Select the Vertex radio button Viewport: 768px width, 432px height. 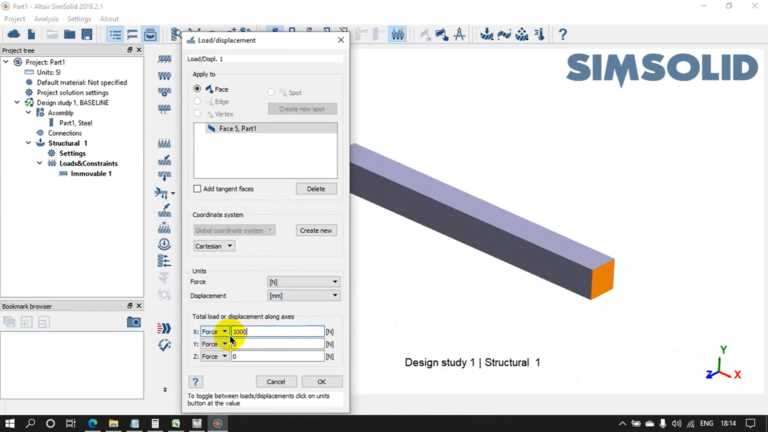[x=197, y=114]
